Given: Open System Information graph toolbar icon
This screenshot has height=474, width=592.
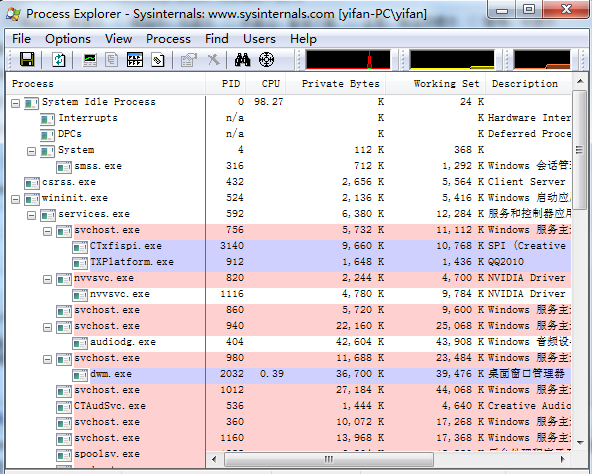Looking at the screenshot, I should click(90, 60).
